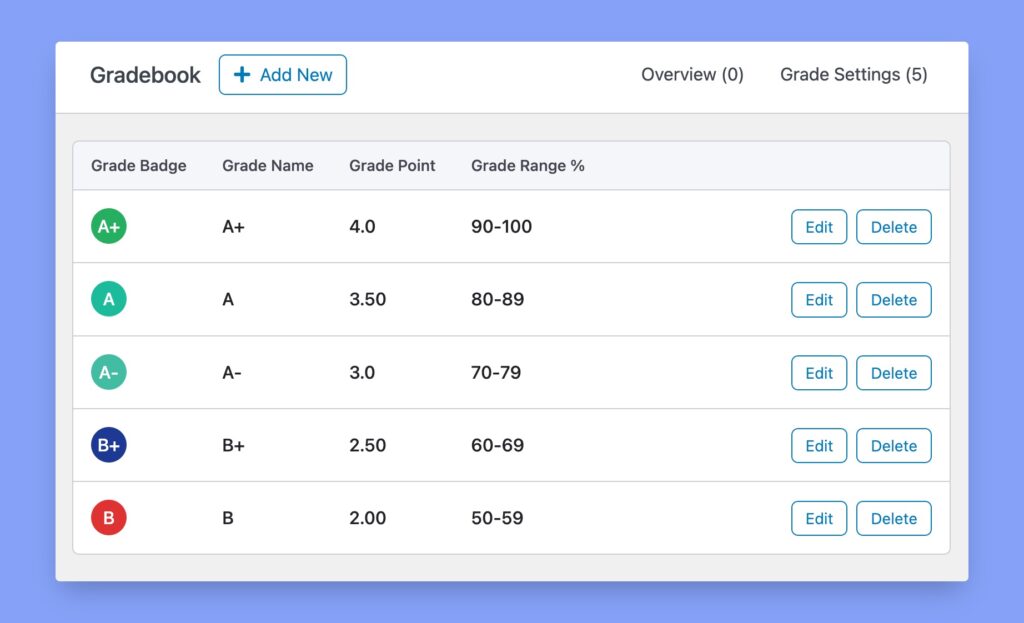Image resolution: width=1024 pixels, height=623 pixels.
Task: Edit the B+ grade row
Action: pyautogui.click(x=818, y=445)
